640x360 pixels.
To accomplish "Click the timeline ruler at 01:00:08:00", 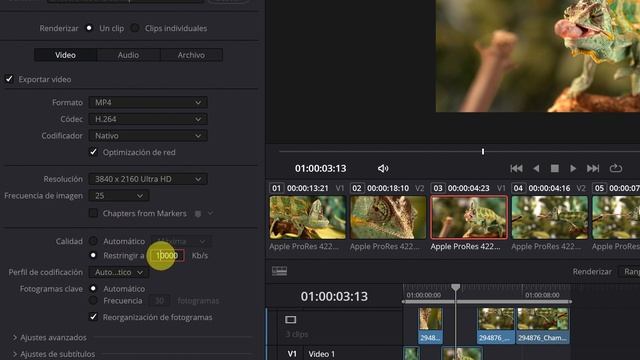I will (x=542, y=295).
